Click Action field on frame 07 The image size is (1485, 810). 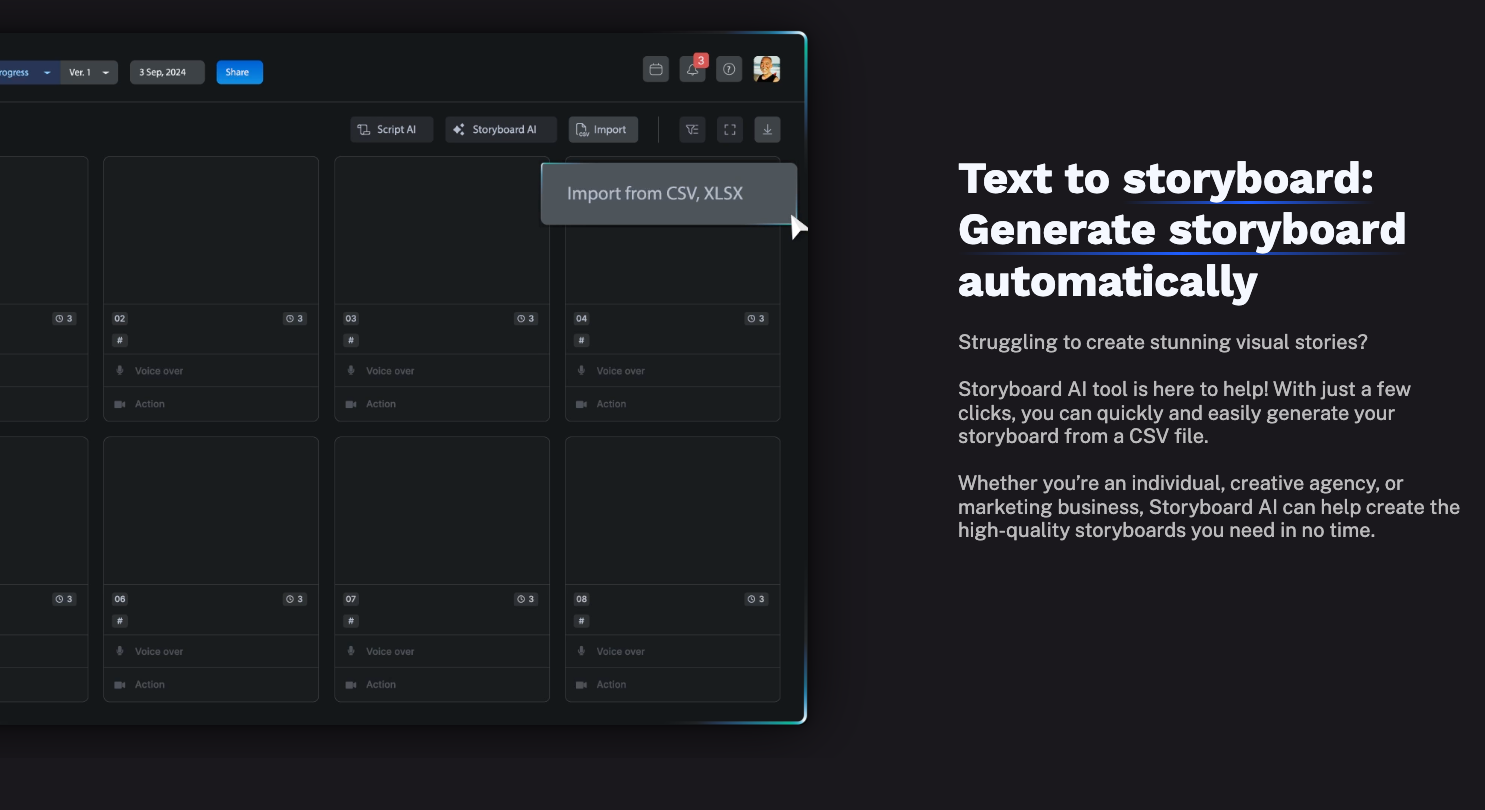[x=441, y=685]
